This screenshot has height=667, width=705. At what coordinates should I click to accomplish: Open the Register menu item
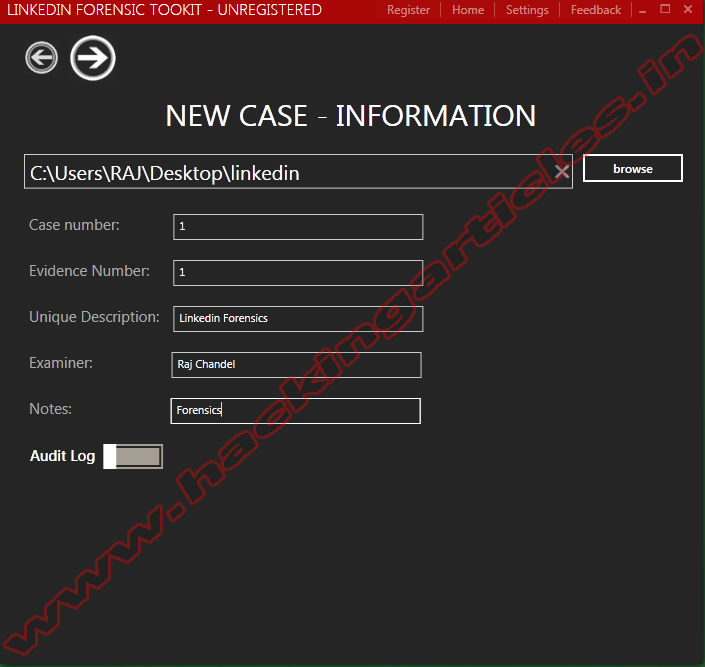click(408, 10)
